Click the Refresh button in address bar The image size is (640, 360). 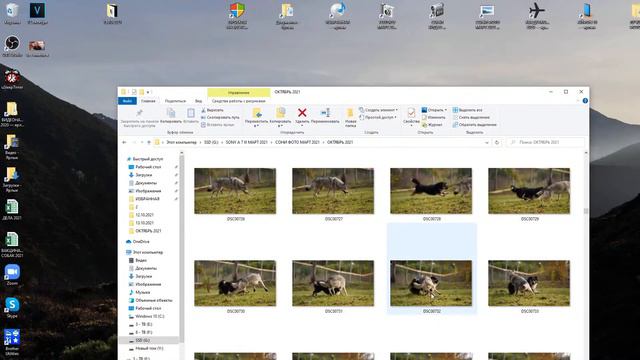(497, 142)
